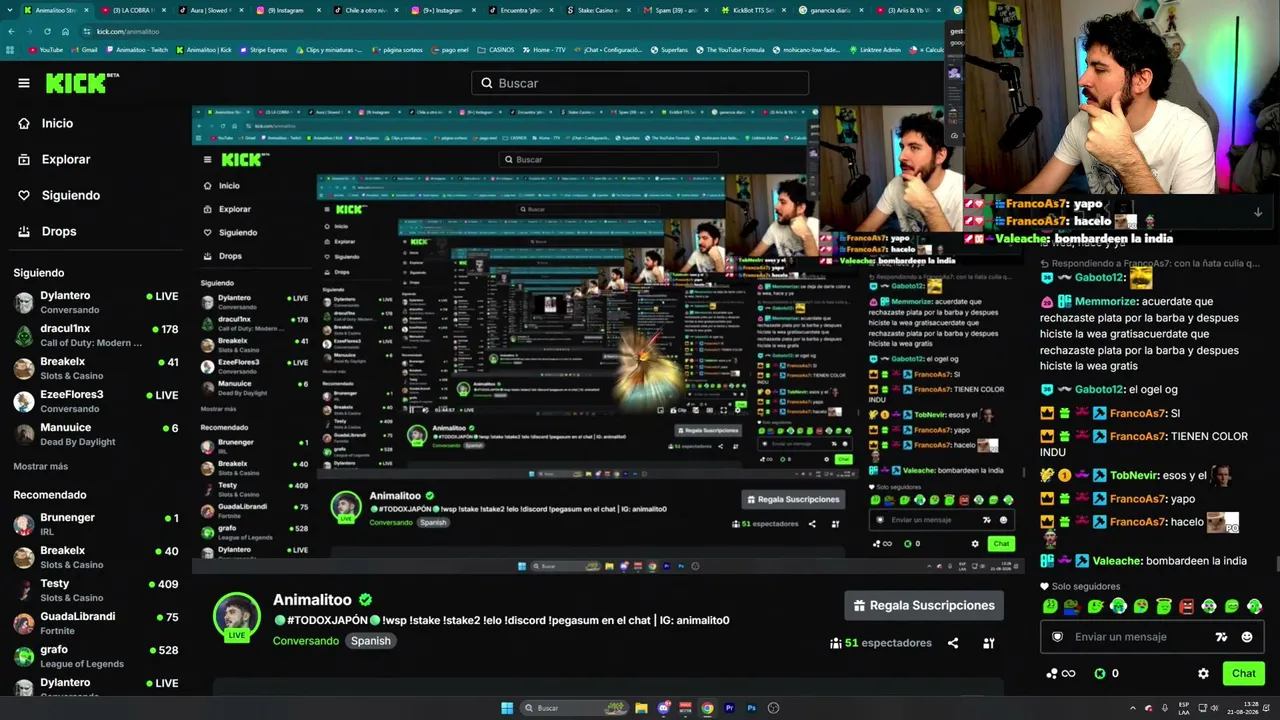Open Premiere Pro from the taskbar

[x=729, y=708]
